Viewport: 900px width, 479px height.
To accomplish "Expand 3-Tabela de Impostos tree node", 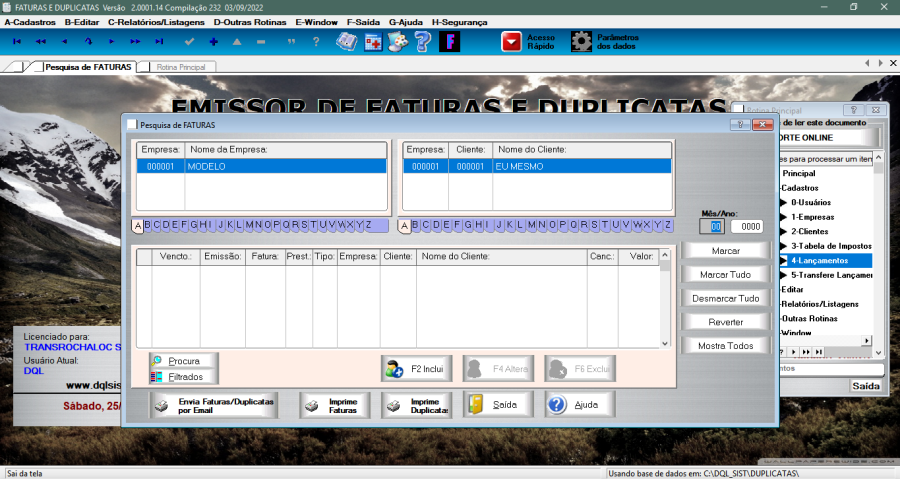I will coord(784,245).
